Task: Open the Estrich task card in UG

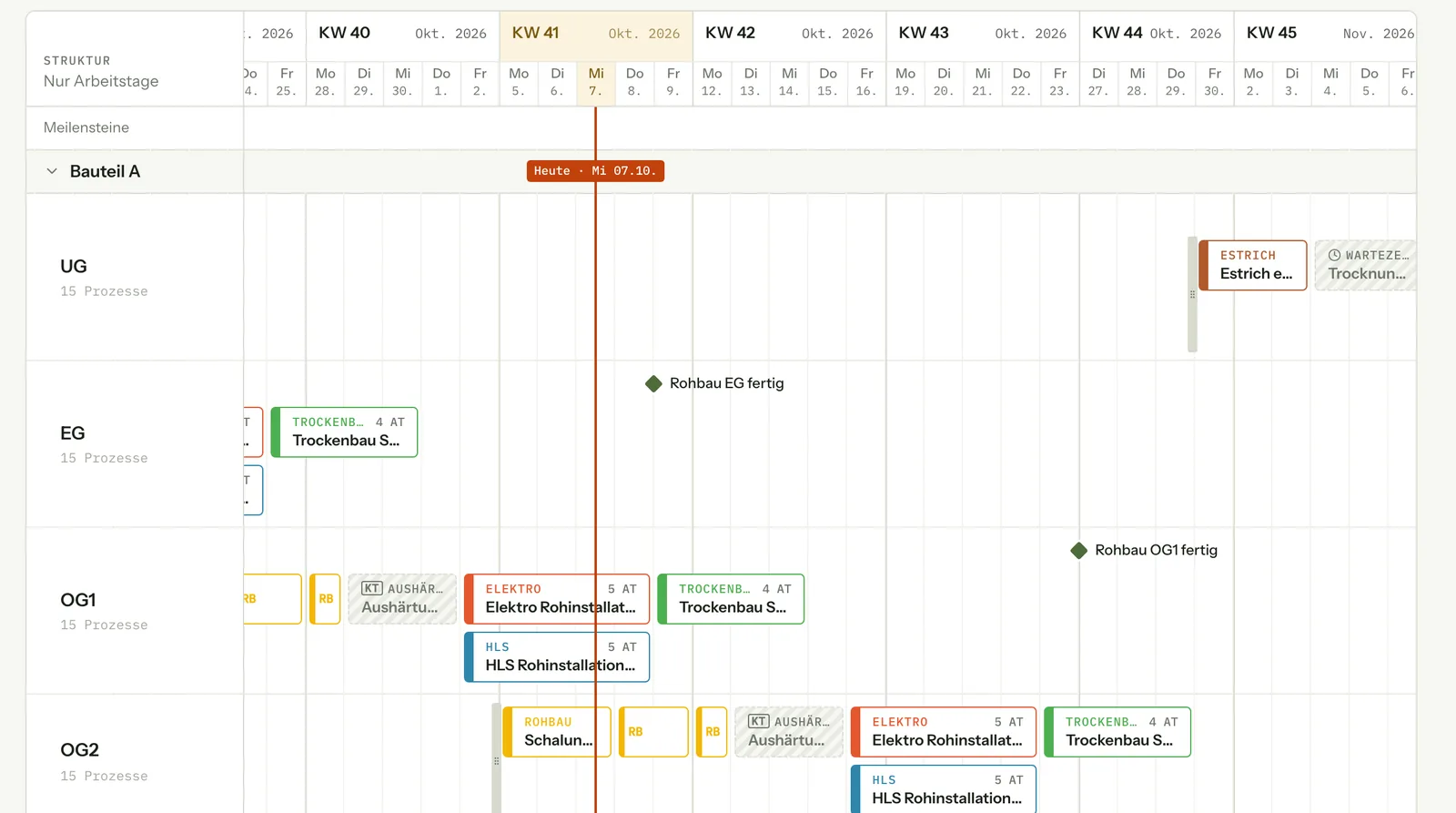Action: [1253, 265]
